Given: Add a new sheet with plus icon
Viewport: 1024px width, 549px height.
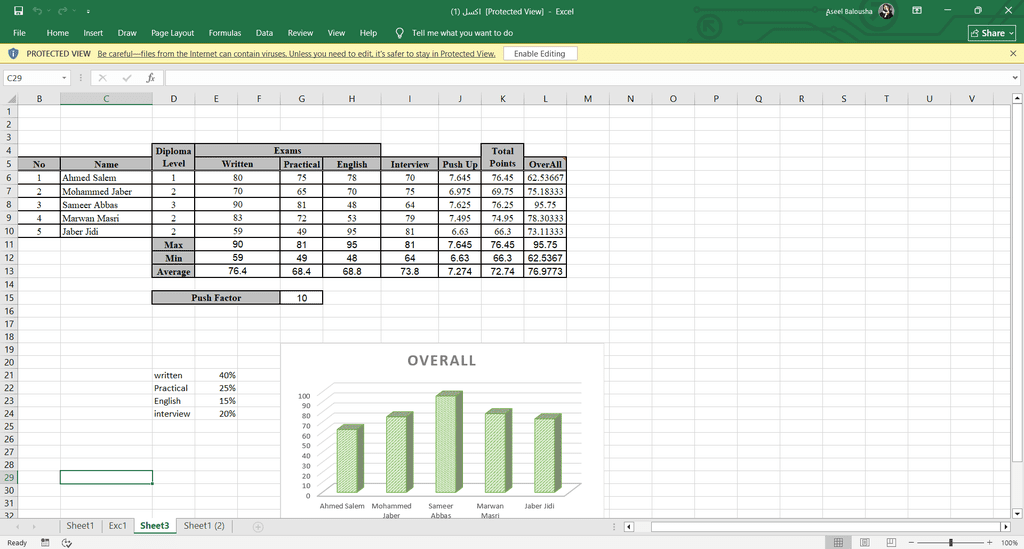Looking at the screenshot, I should [x=258, y=526].
